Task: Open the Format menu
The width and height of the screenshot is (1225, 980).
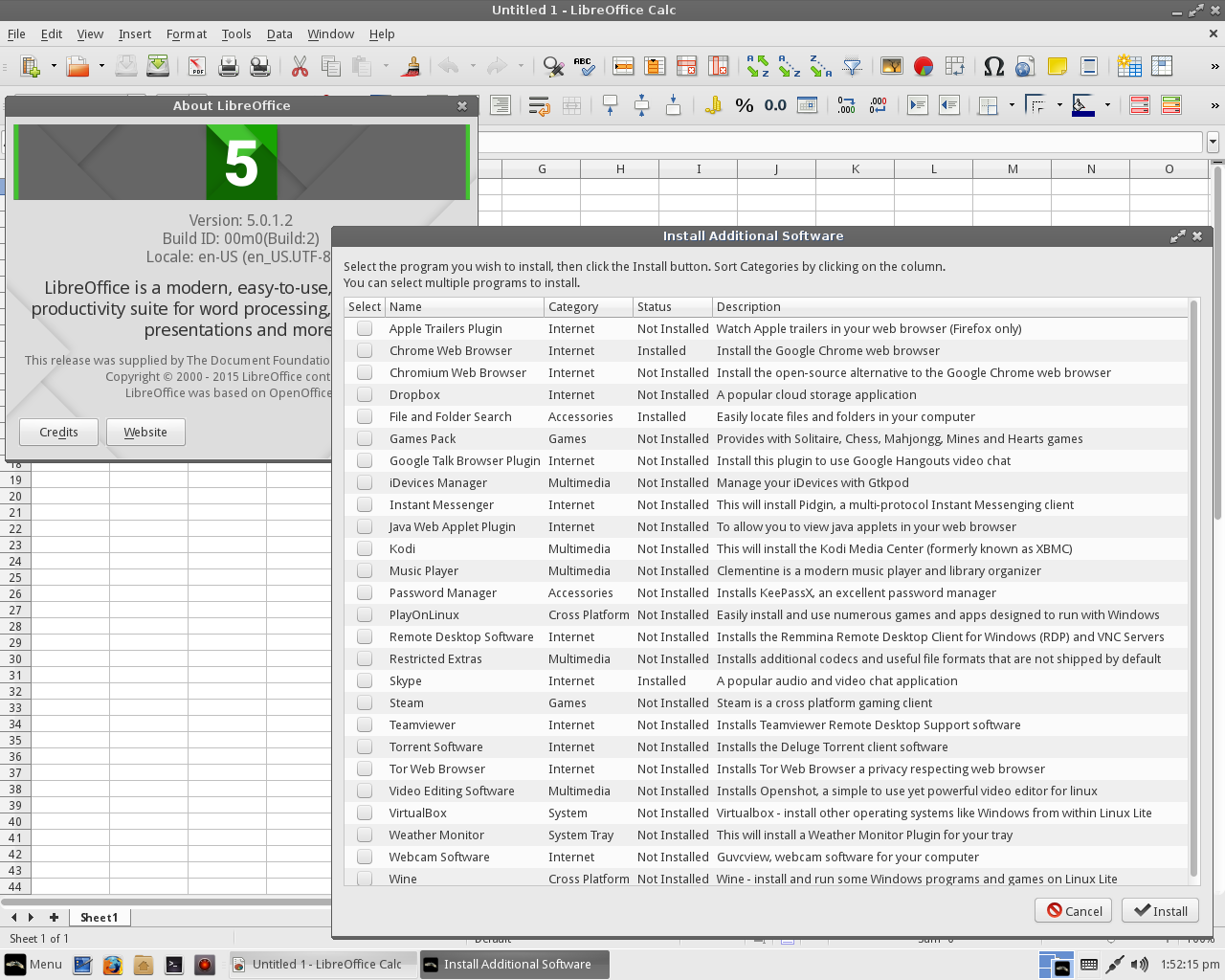Action: 187,33
